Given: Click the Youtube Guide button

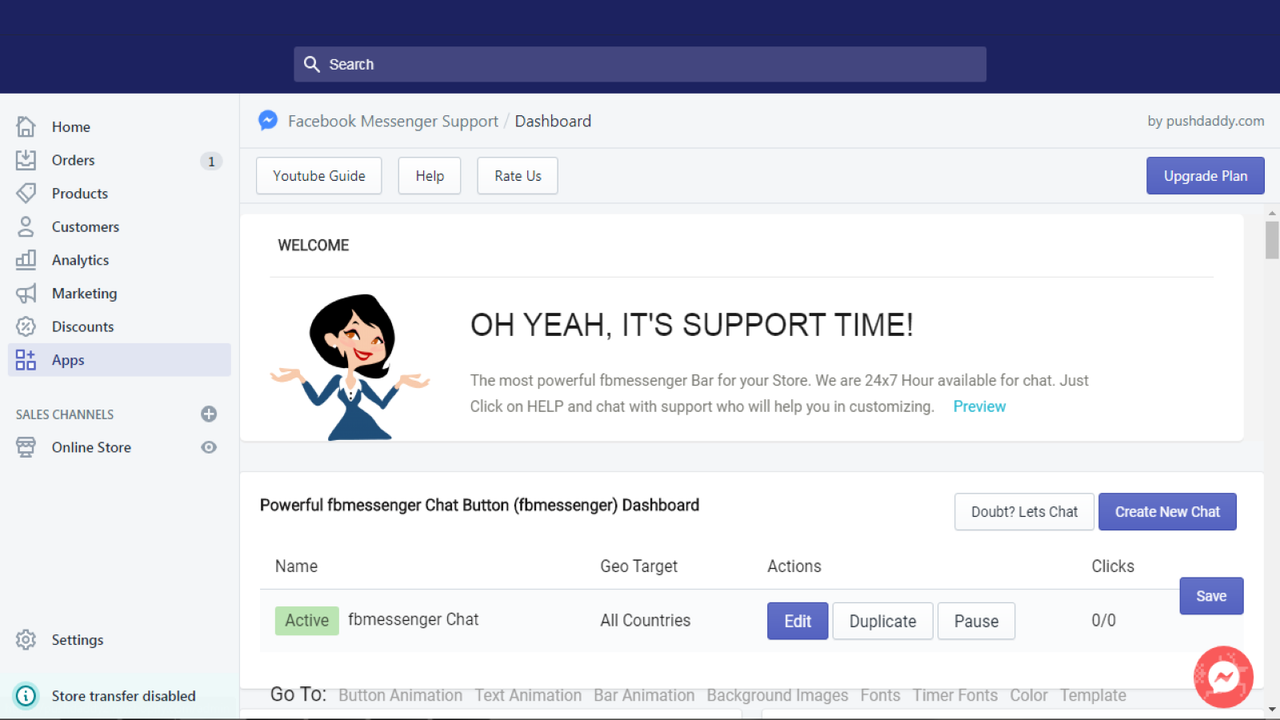Looking at the screenshot, I should tap(319, 176).
